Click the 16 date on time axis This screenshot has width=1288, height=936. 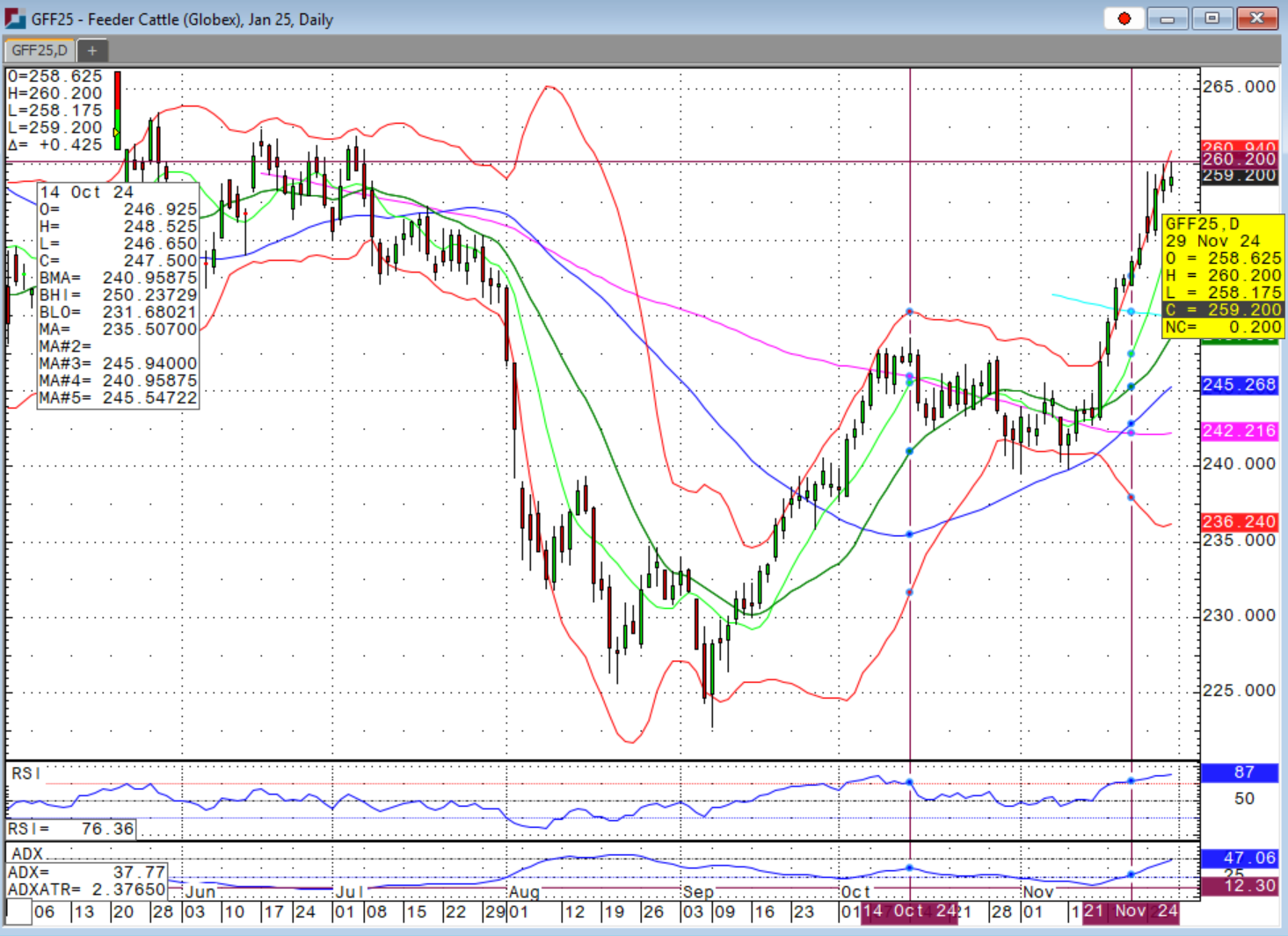[x=764, y=912]
